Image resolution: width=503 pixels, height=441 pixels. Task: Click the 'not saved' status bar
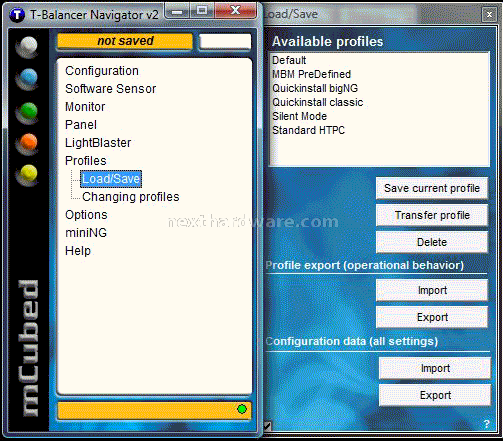tap(125, 41)
